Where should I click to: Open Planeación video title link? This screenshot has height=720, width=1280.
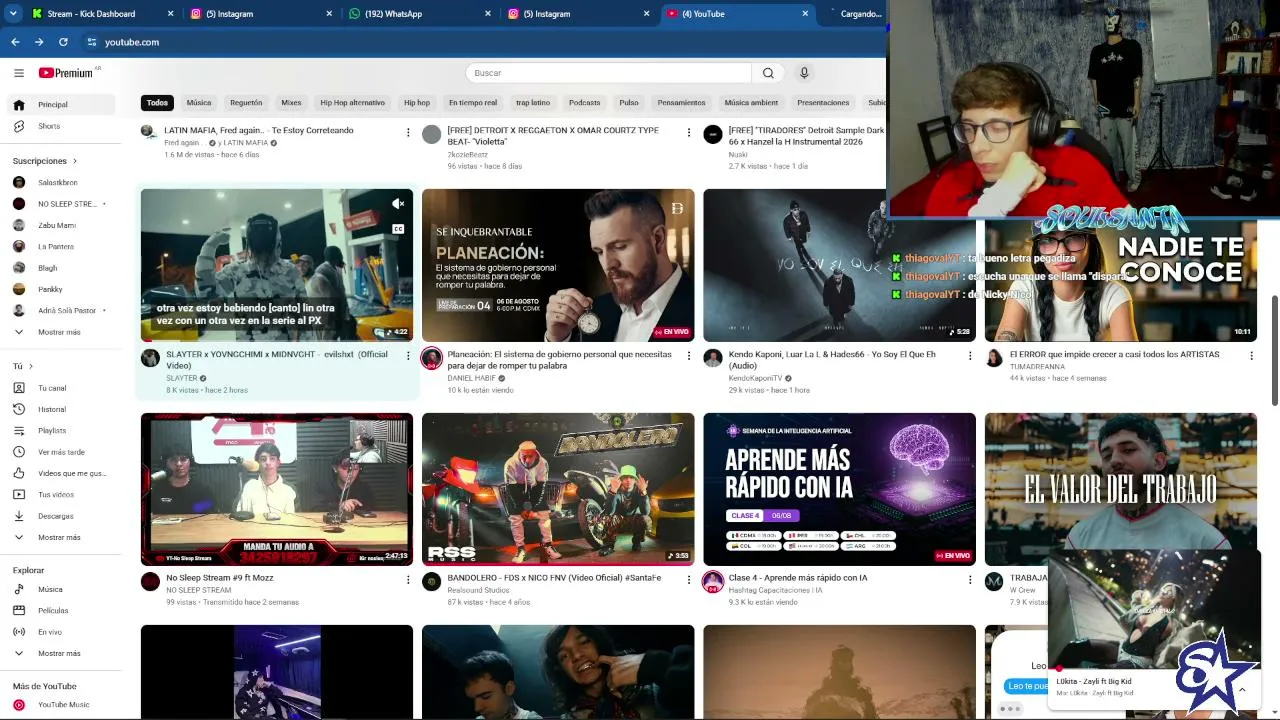tap(560, 360)
